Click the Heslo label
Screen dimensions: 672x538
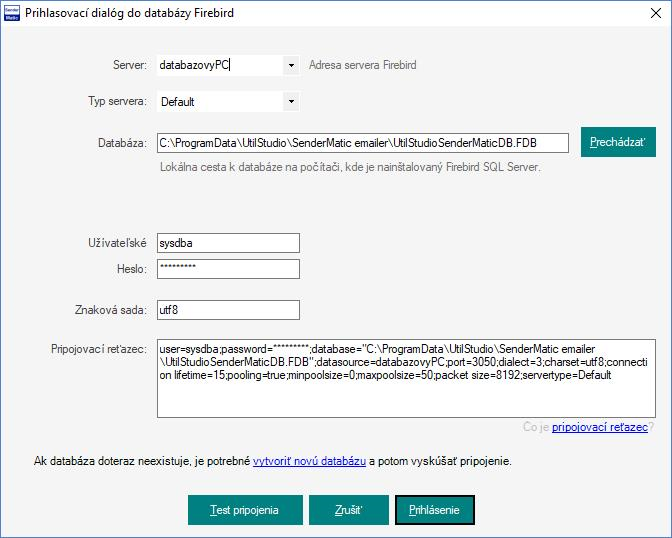132,269
